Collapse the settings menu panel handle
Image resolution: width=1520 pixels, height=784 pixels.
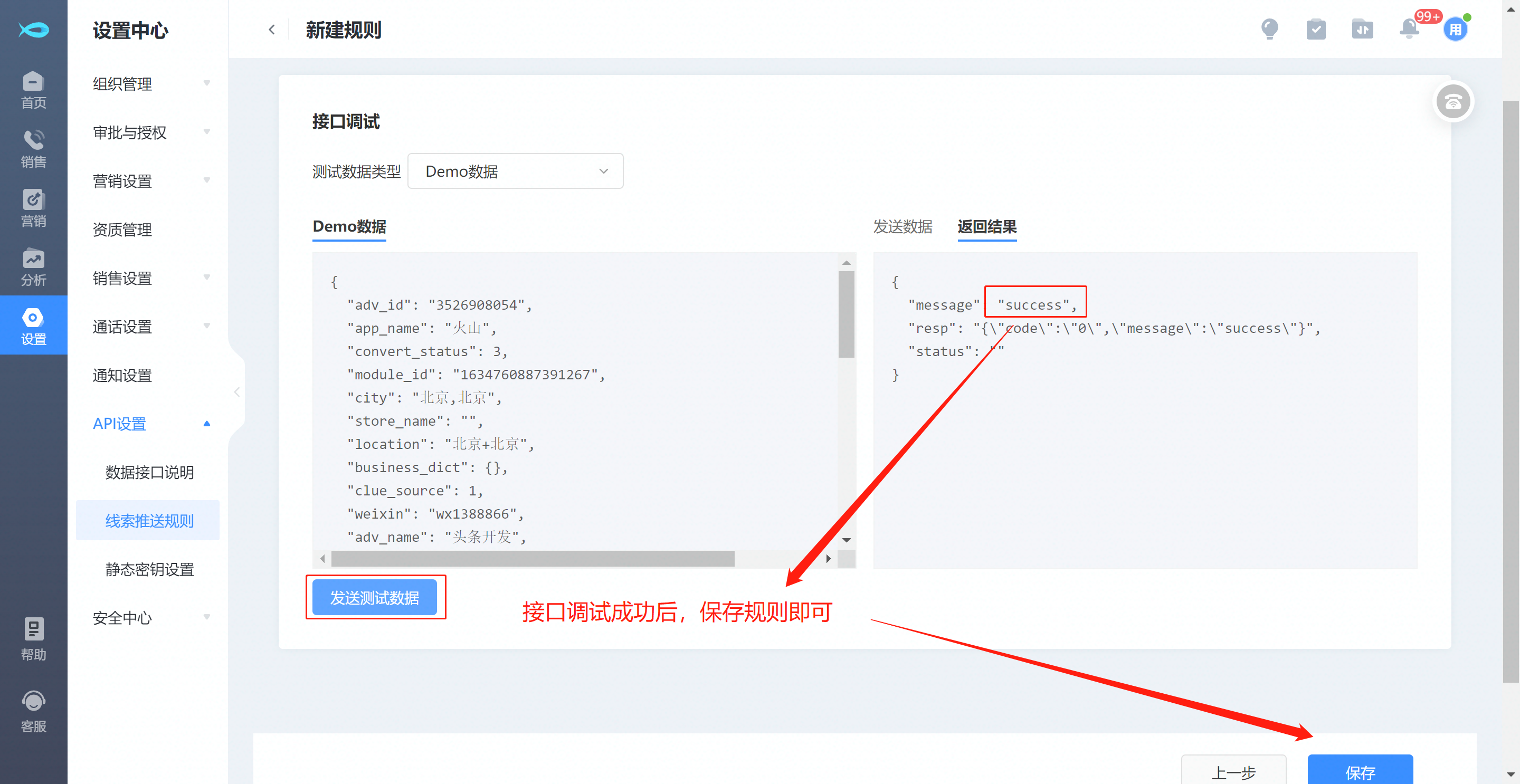point(236,391)
